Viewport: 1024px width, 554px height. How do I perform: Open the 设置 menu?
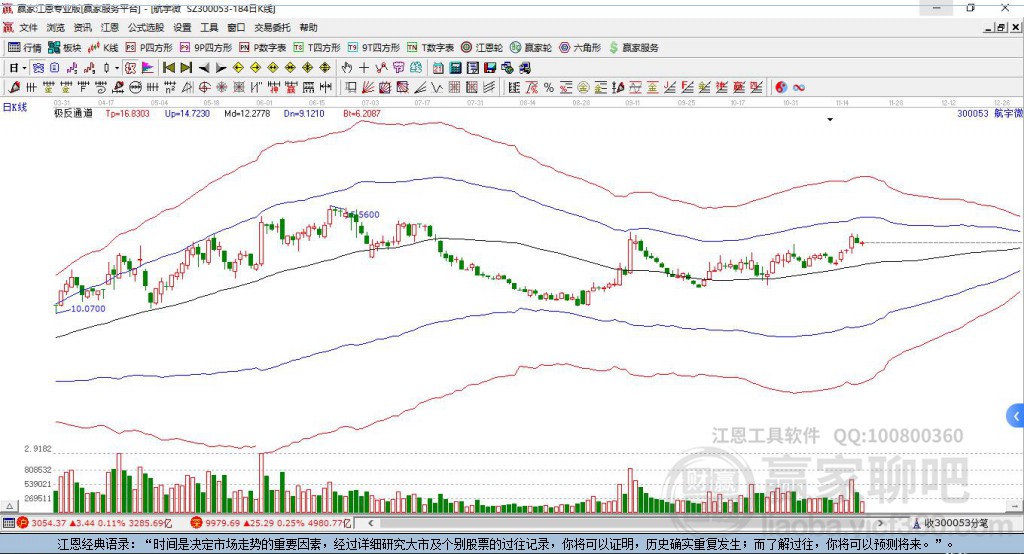tap(182, 27)
